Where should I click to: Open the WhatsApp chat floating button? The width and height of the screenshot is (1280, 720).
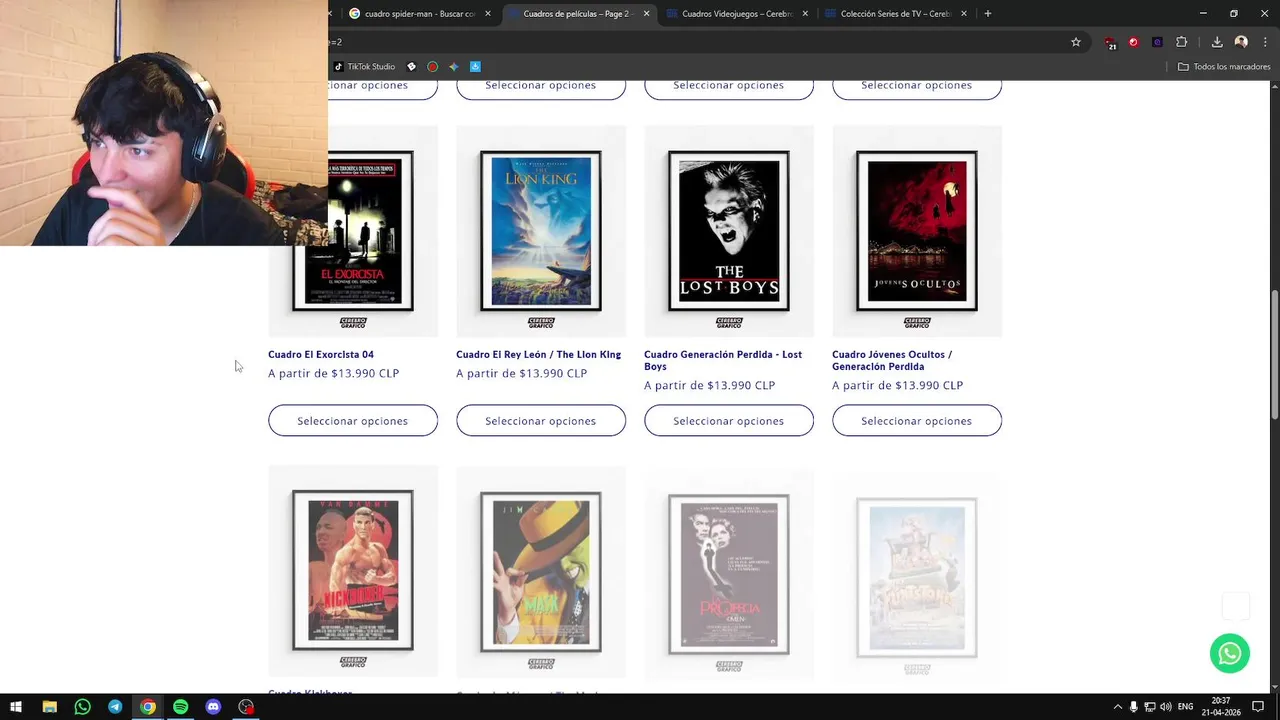tap(1230, 653)
